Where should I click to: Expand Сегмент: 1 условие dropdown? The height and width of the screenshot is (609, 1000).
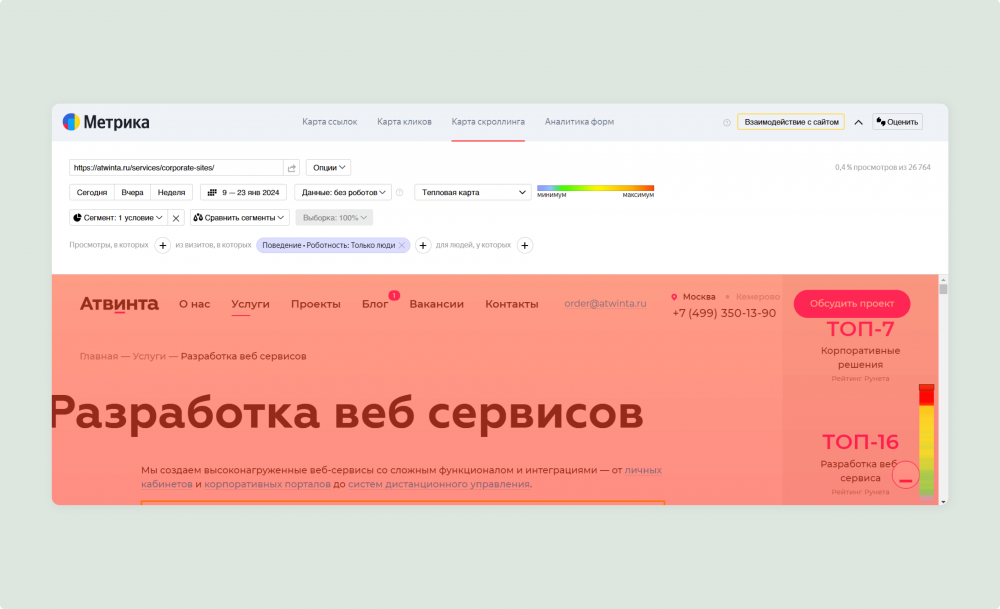(118, 218)
